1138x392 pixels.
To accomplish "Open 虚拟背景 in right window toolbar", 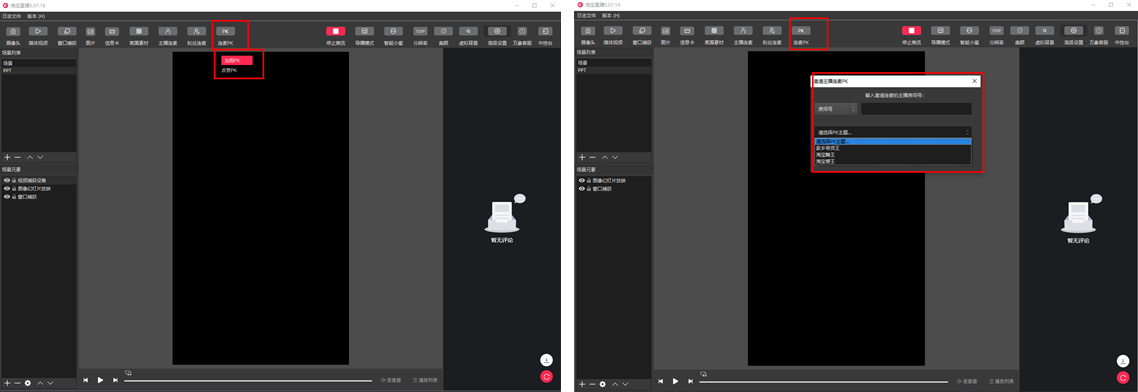I will click(1044, 35).
